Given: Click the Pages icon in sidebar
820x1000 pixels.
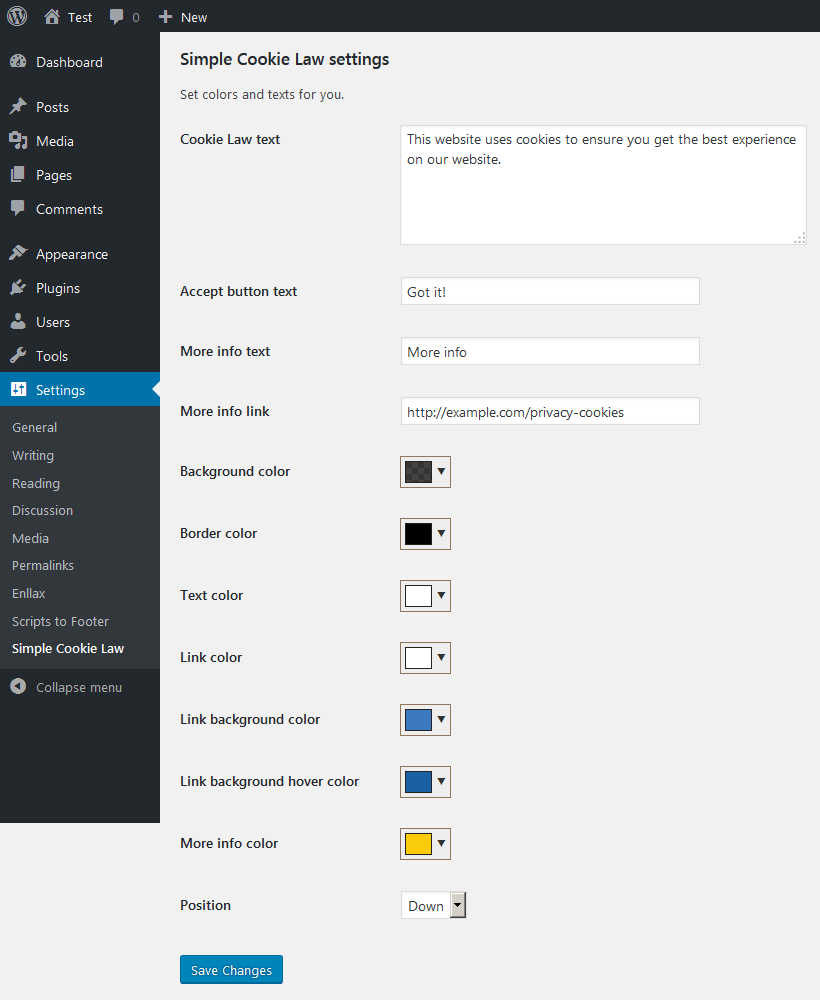Looking at the screenshot, I should point(18,174).
